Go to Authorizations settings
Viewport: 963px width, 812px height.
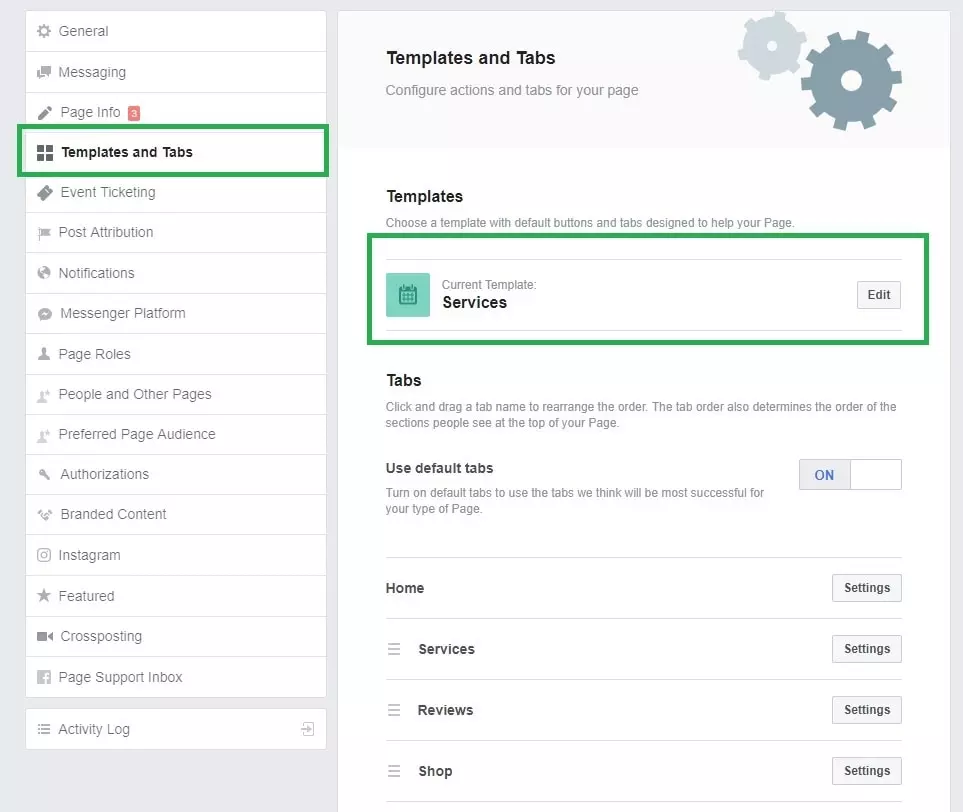pos(176,474)
